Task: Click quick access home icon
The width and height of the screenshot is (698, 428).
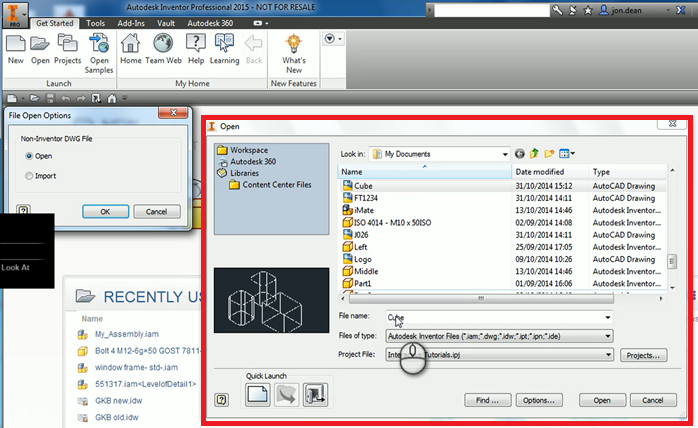Action: coord(112,98)
